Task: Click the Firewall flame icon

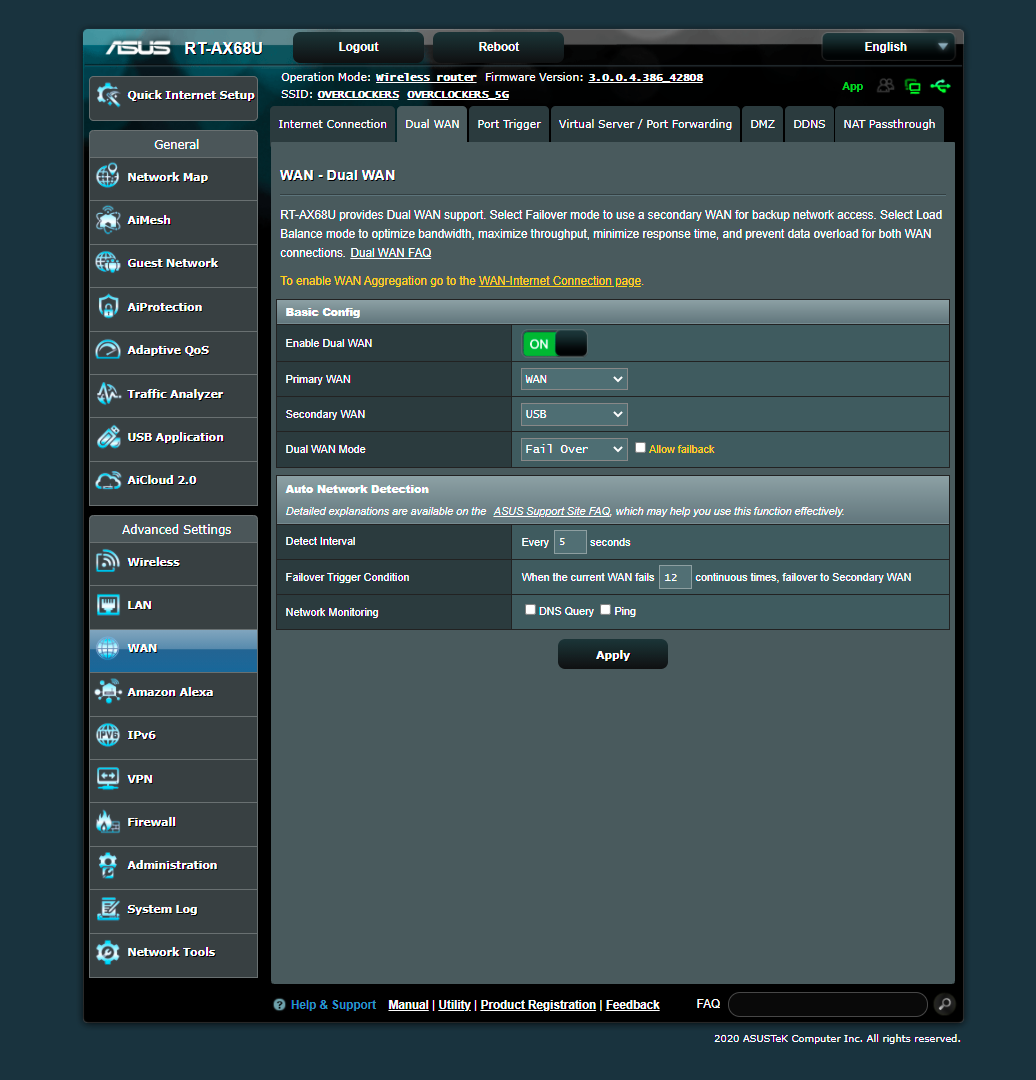Action: coord(108,822)
